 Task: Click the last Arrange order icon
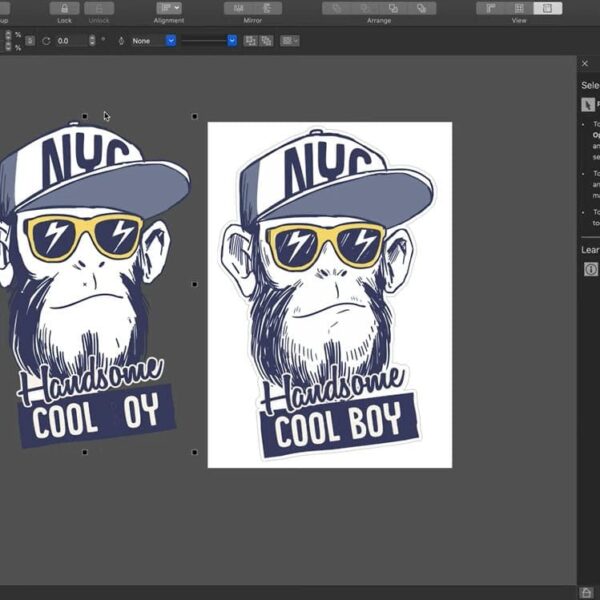tap(421, 8)
